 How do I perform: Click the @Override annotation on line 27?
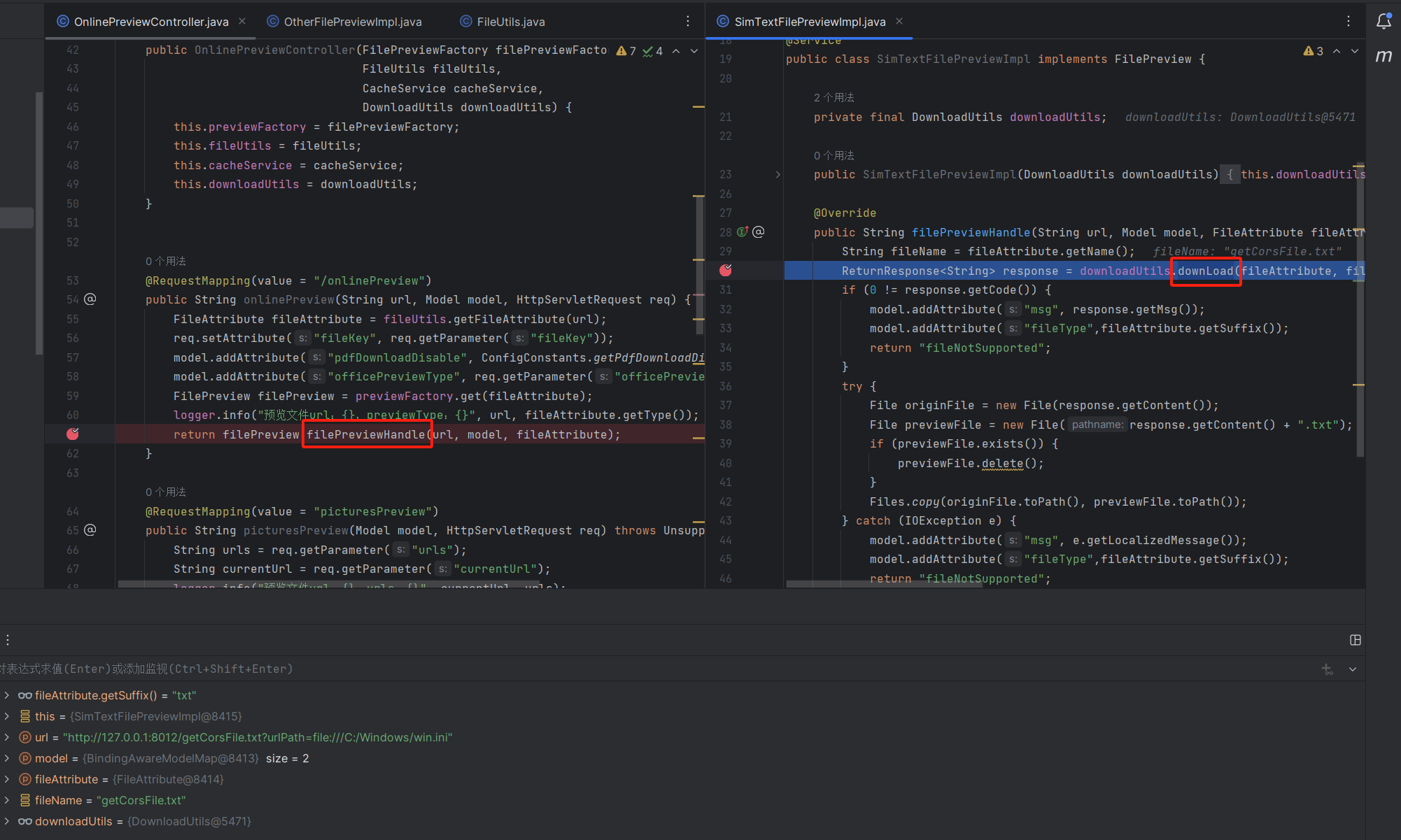845,213
